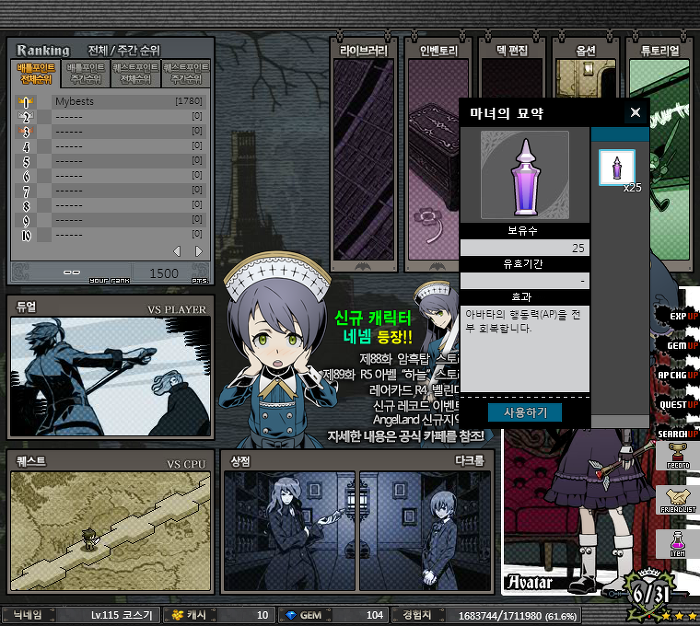Click the AP CHG UP boost badge

[677, 375]
